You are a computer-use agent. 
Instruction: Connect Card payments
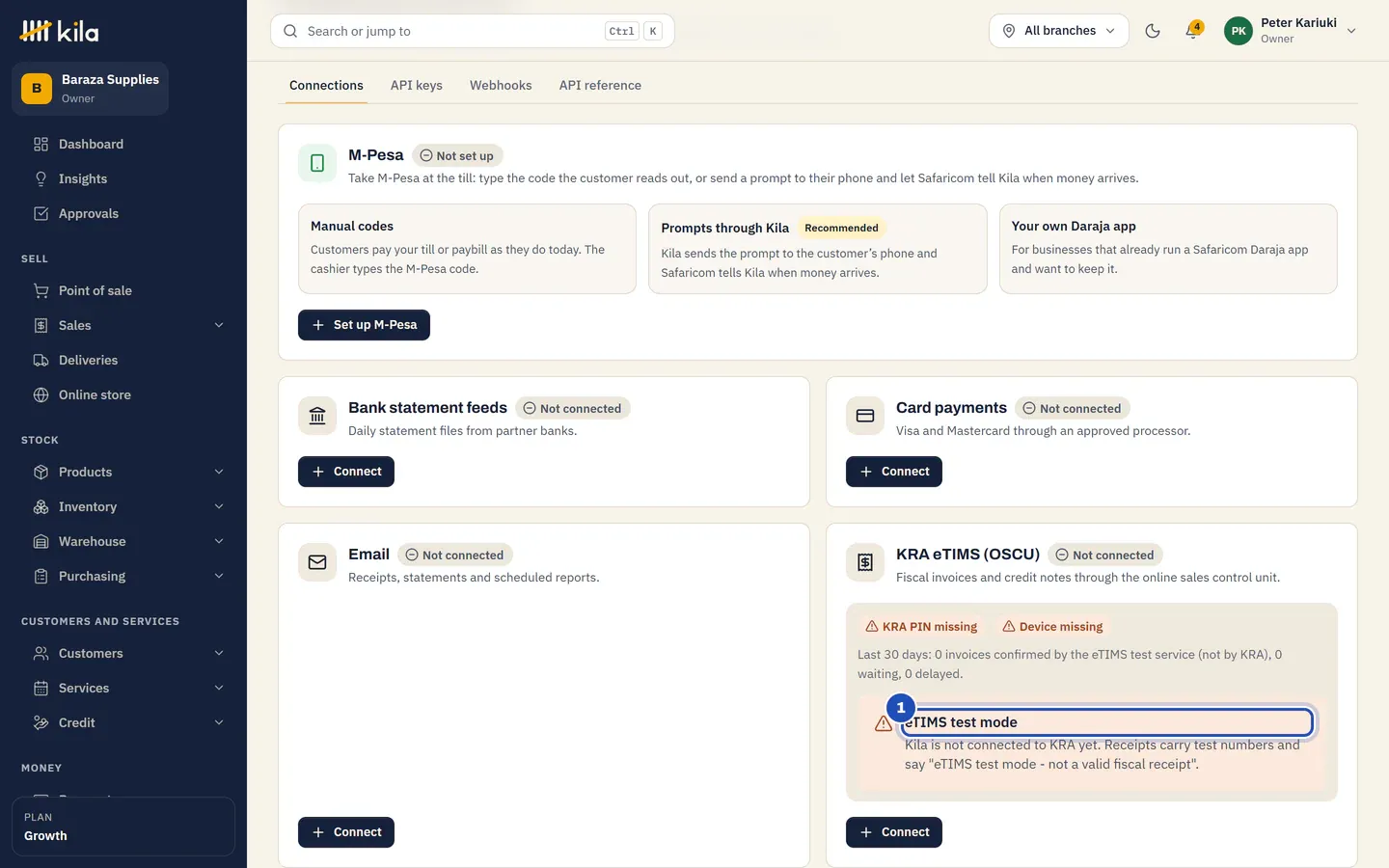click(894, 472)
